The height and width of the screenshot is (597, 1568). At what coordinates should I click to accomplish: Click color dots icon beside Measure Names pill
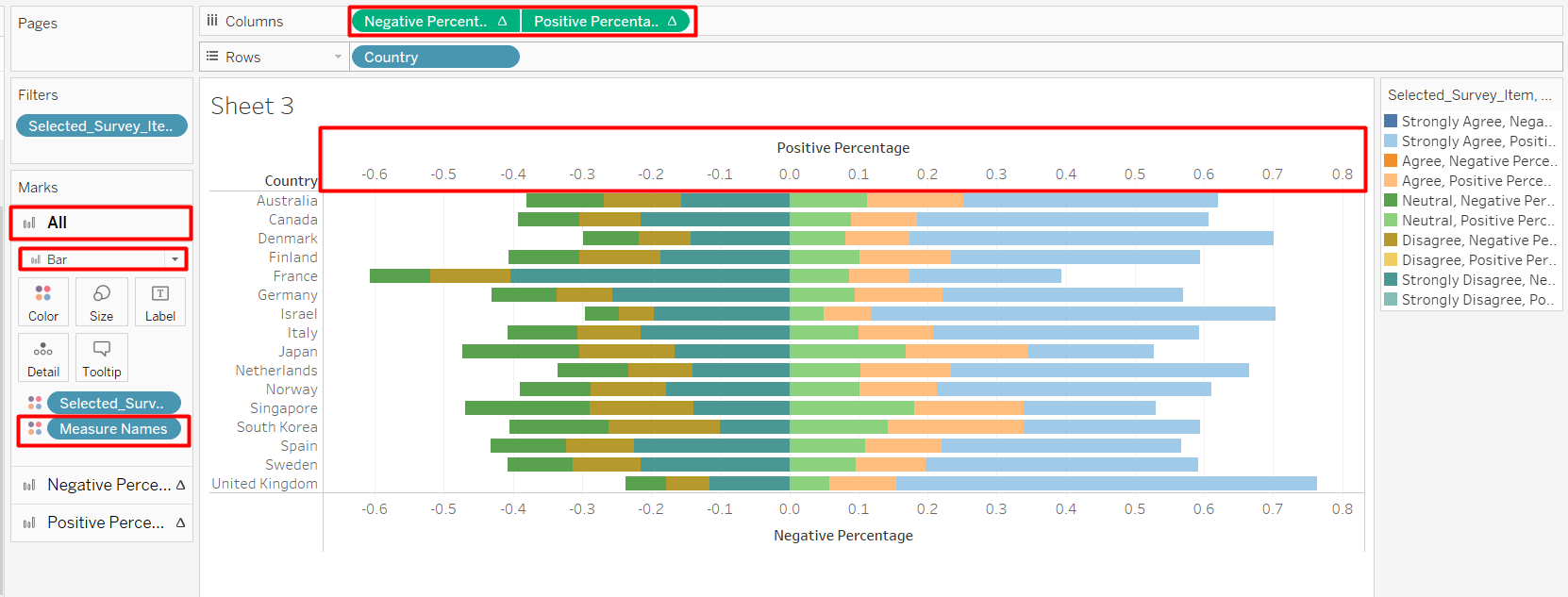tap(35, 428)
